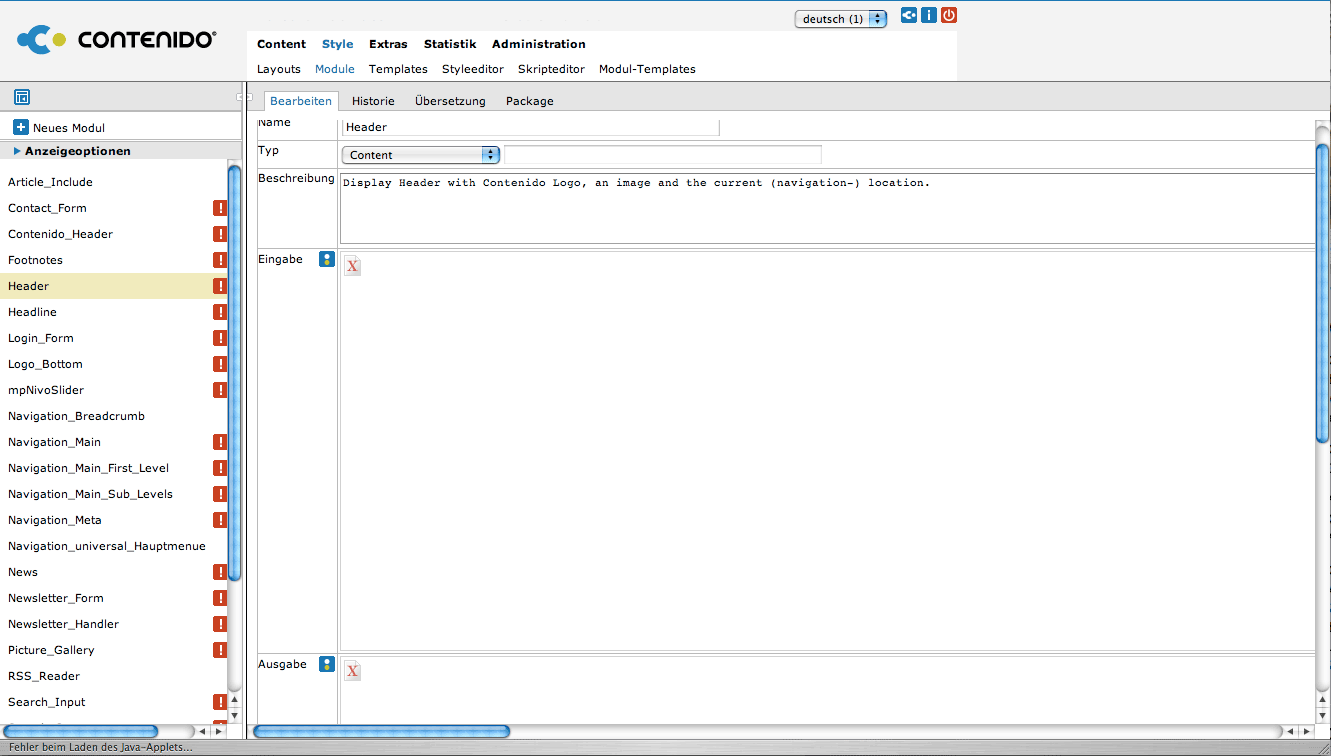Switch to the Historie tab
This screenshot has height=756, width=1331.
tap(373, 101)
